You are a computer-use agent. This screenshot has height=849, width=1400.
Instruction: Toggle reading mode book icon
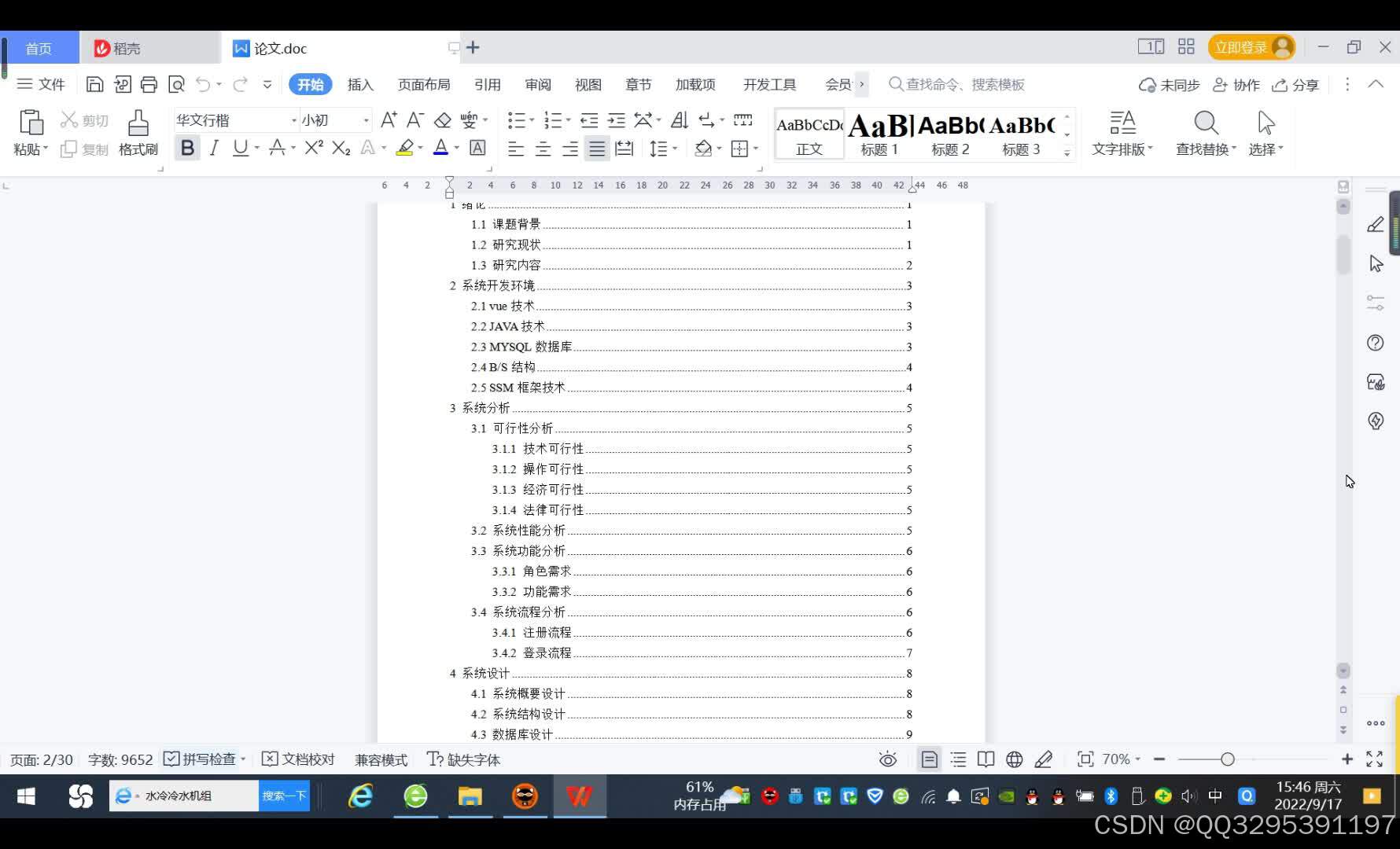click(x=986, y=759)
